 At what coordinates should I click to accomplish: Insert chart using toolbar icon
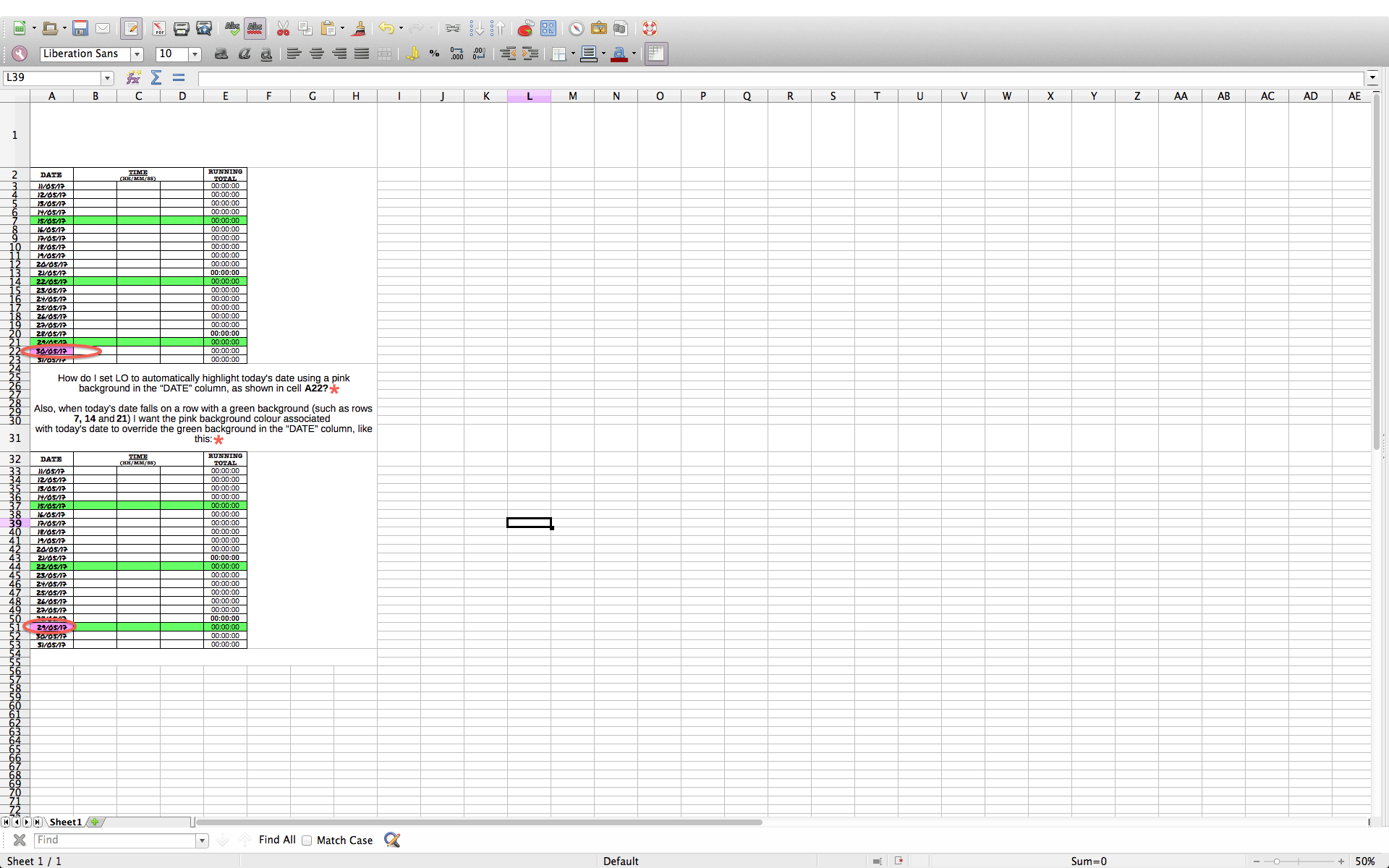[526, 28]
